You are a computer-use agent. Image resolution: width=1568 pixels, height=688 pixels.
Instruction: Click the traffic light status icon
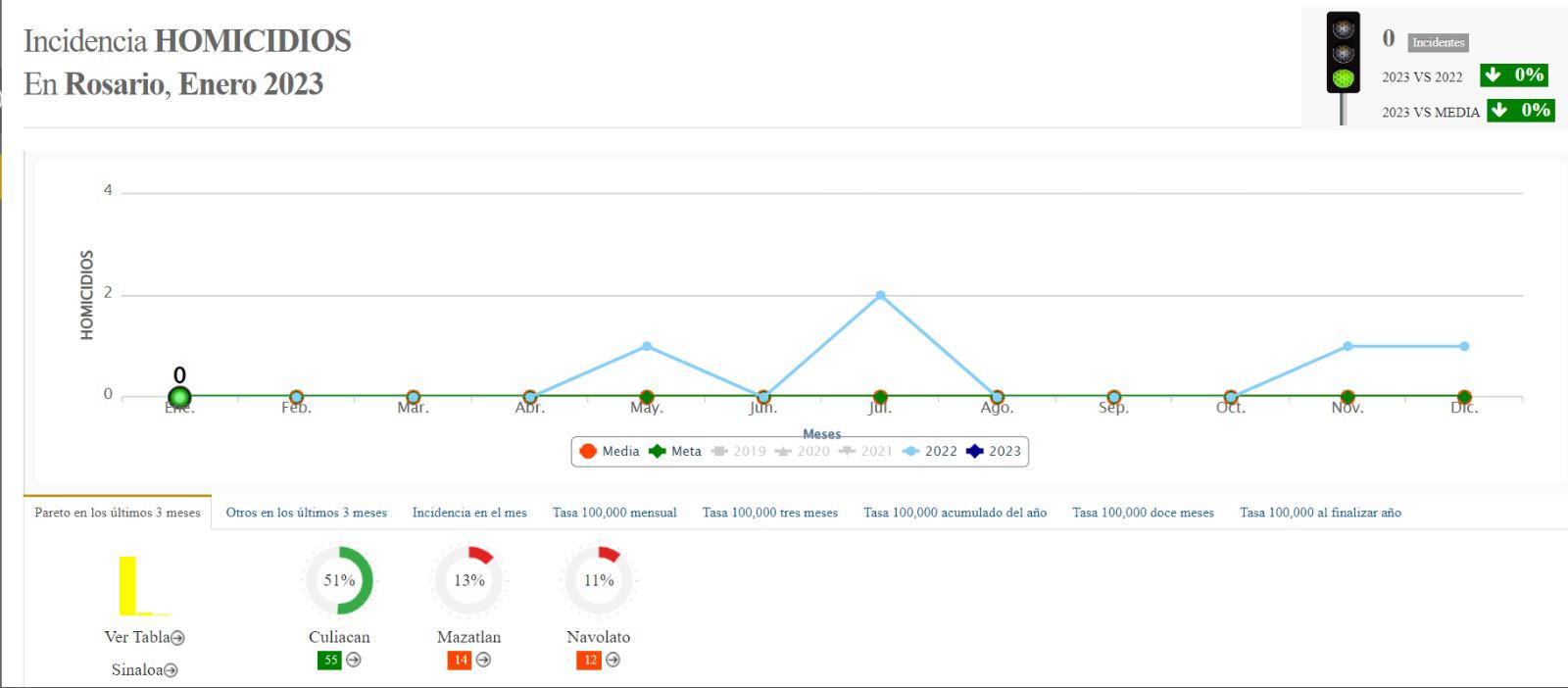coord(1343,54)
